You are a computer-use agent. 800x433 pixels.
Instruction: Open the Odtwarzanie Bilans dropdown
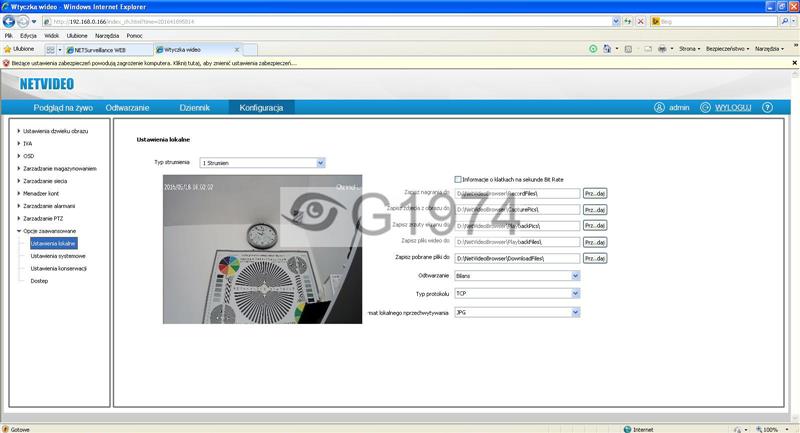point(517,276)
